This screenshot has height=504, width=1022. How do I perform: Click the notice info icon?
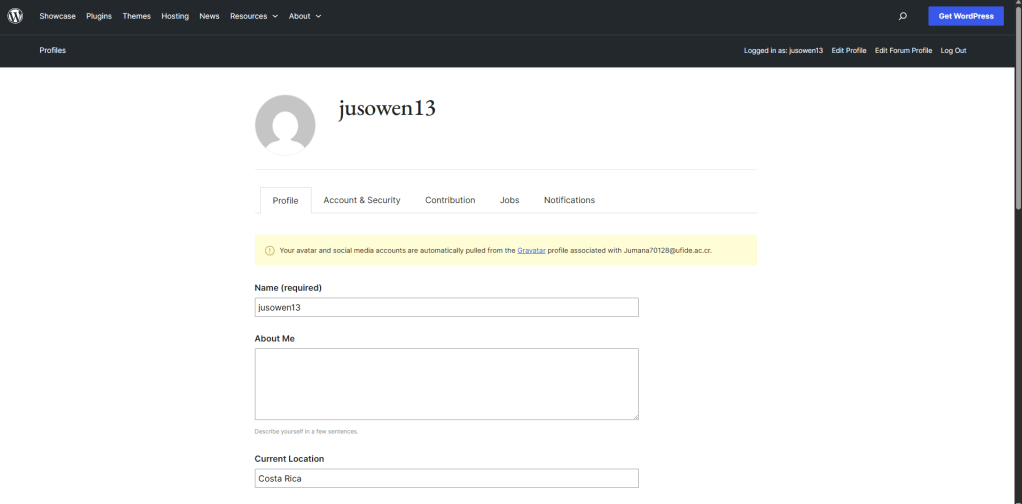270,250
